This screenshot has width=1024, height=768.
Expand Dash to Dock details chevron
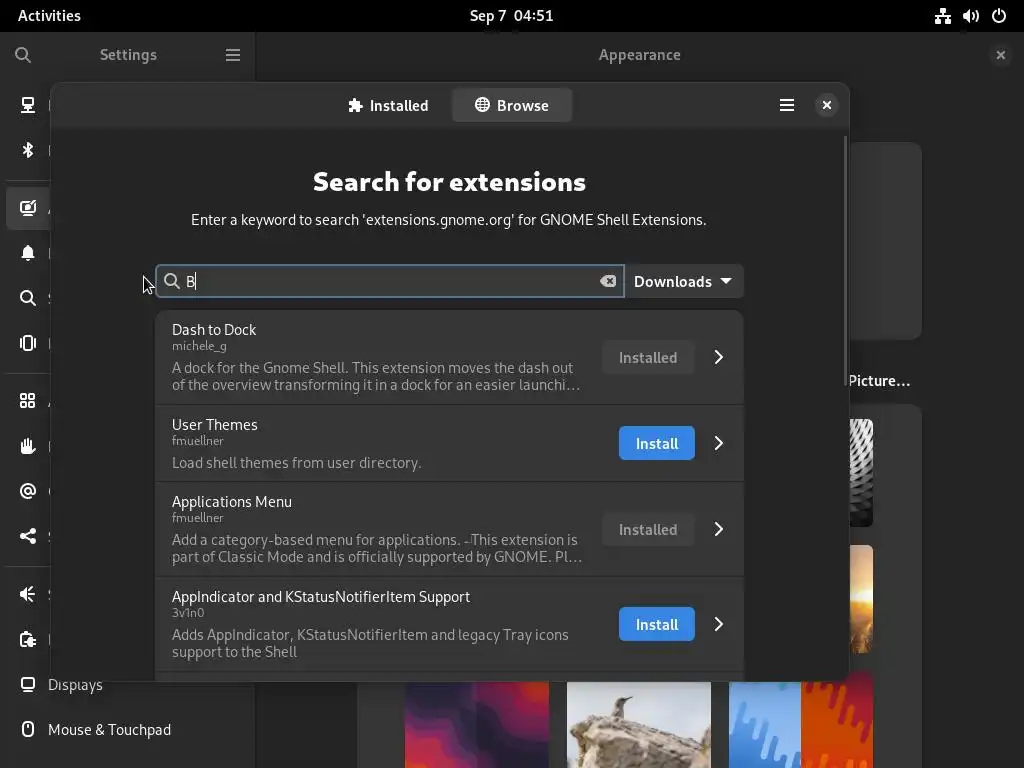(x=719, y=357)
